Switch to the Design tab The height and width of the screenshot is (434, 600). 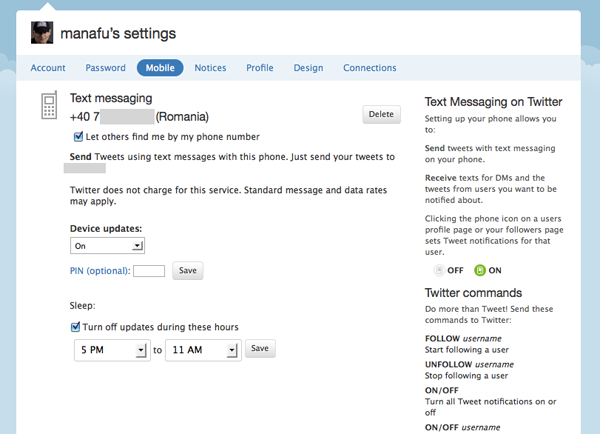pos(308,68)
